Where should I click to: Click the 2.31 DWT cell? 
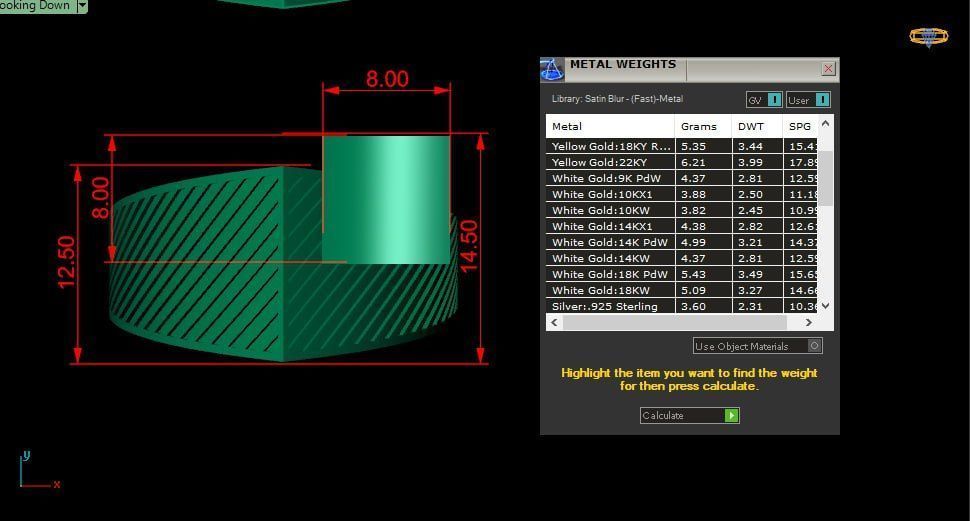[x=757, y=306]
